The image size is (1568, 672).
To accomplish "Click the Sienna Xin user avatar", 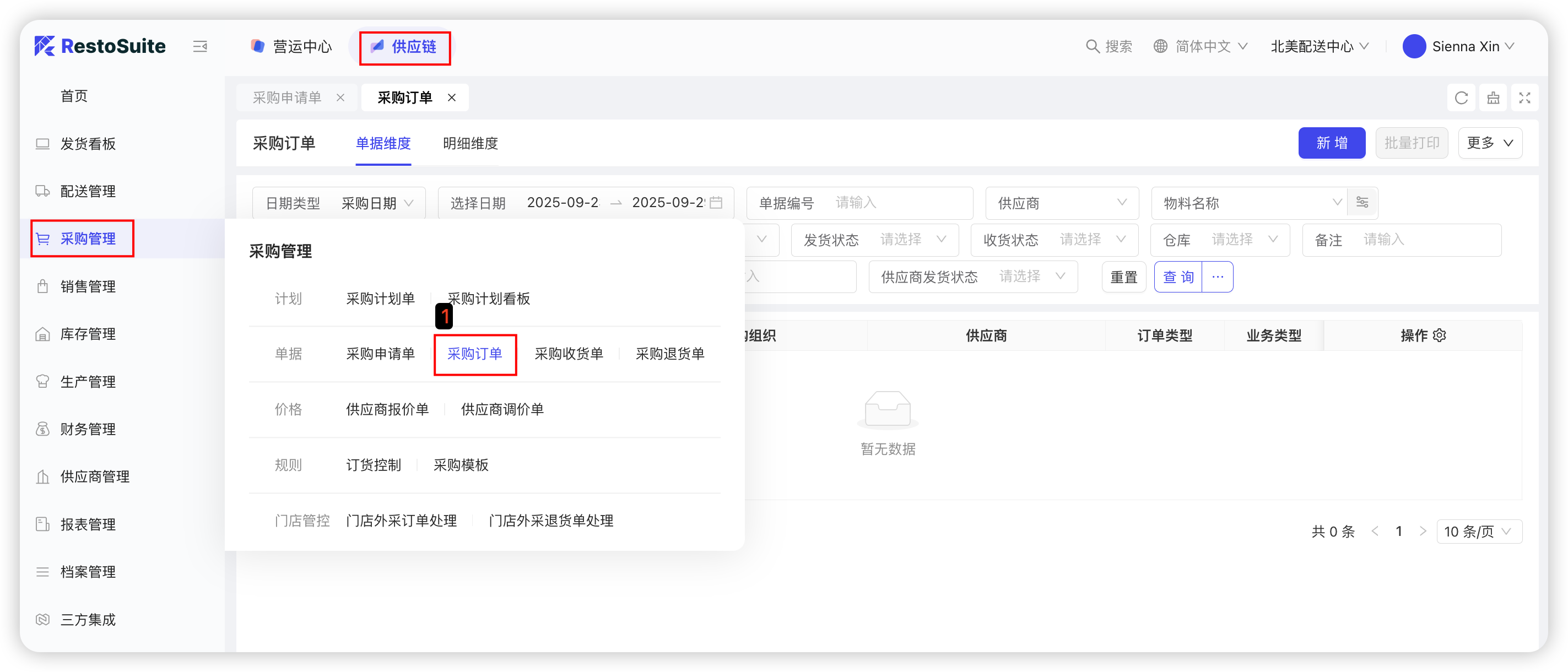I will click(x=1414, y=46).
